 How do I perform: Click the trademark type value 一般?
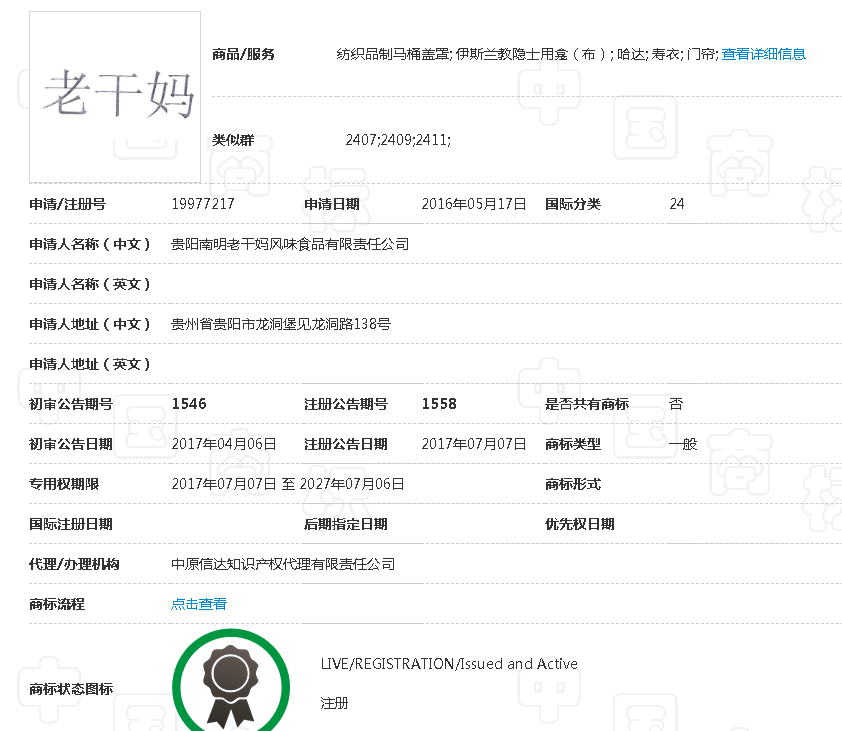tap(683, 444)
